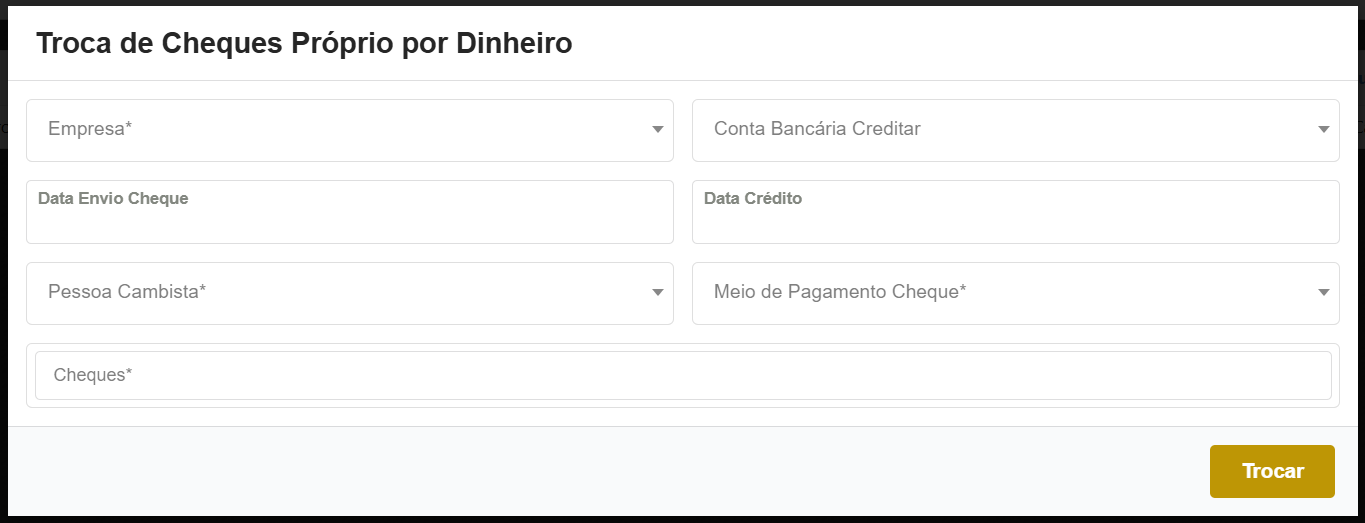Click the dialog title "Troca de Cheques Próprio por Dinheiro"

pos(304,44)
